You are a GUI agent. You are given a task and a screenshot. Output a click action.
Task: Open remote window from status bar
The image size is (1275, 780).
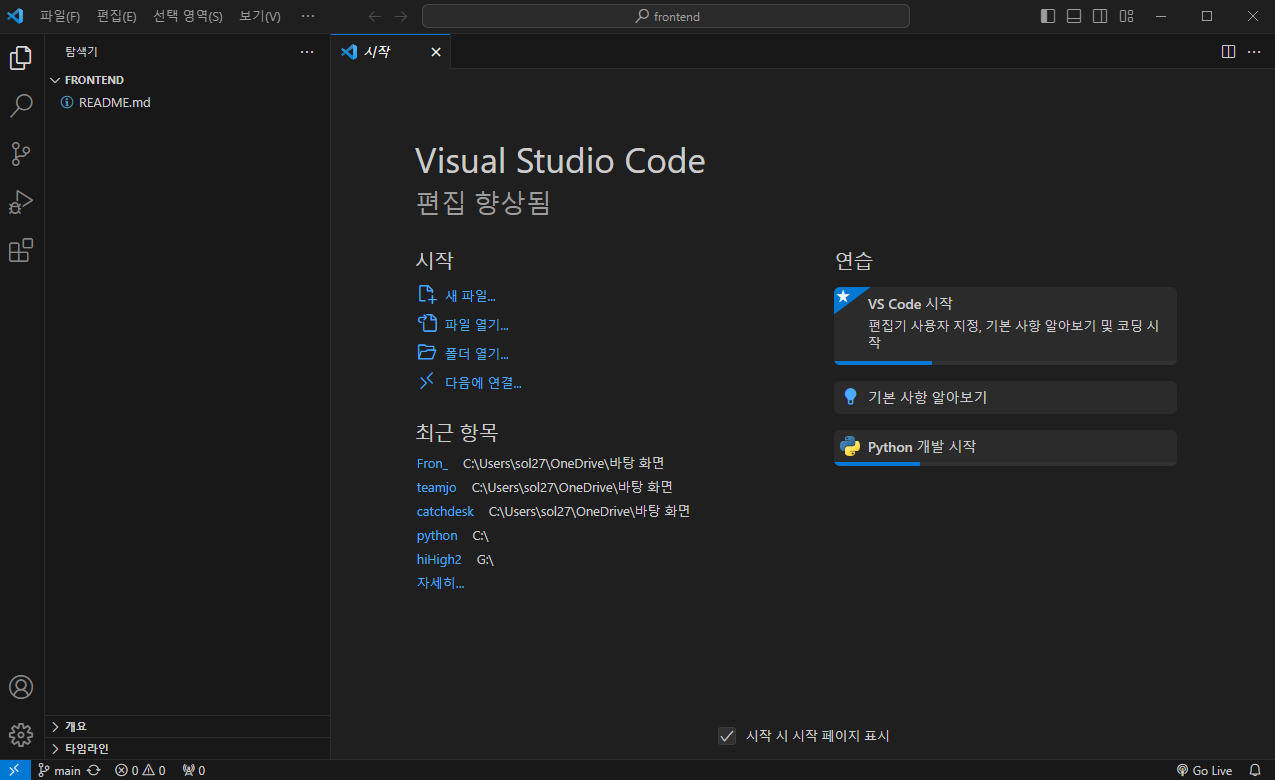(14, 770)
